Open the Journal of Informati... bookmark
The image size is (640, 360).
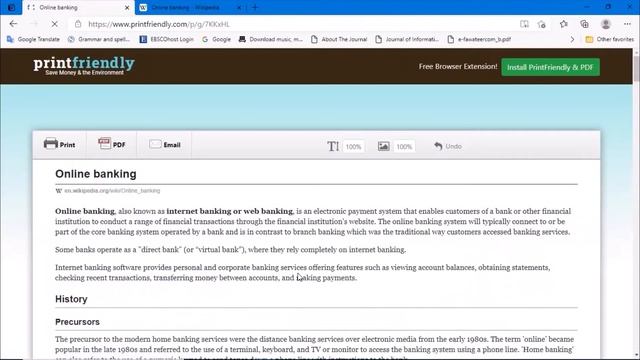407,39
